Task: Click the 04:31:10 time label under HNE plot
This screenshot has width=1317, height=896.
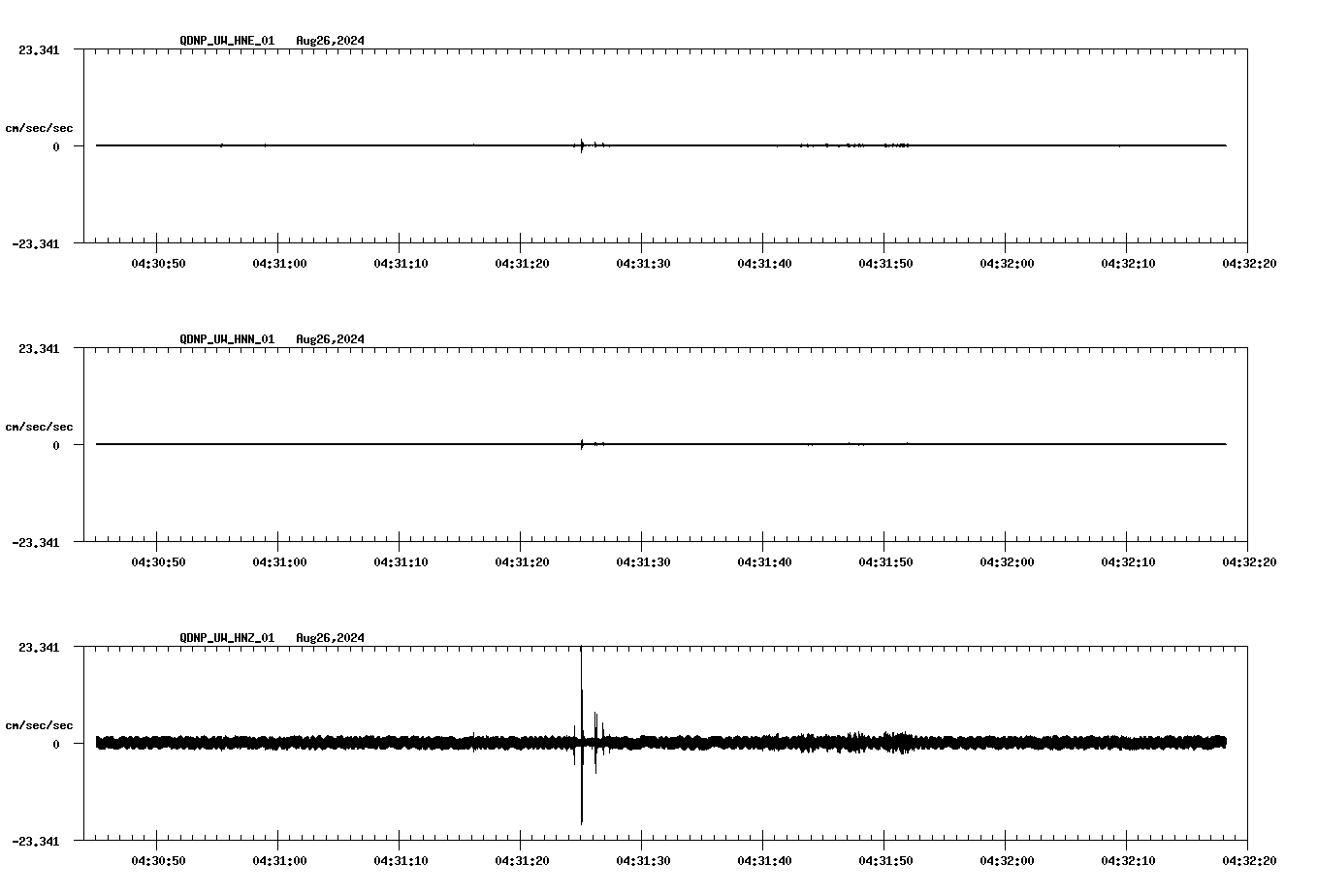Action: point(401,264)
